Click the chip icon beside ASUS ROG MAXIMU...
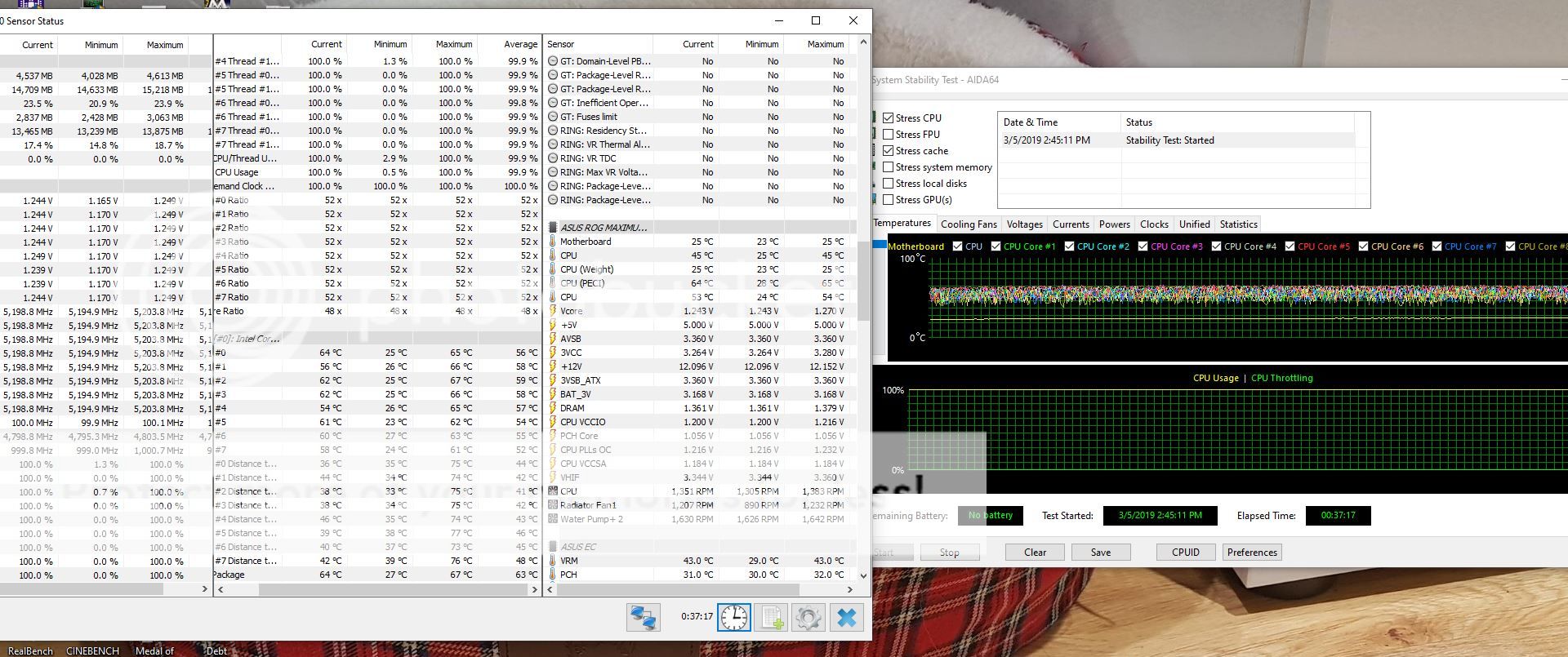The height and width of the screenshot is (657, 1568). point(553,228)
